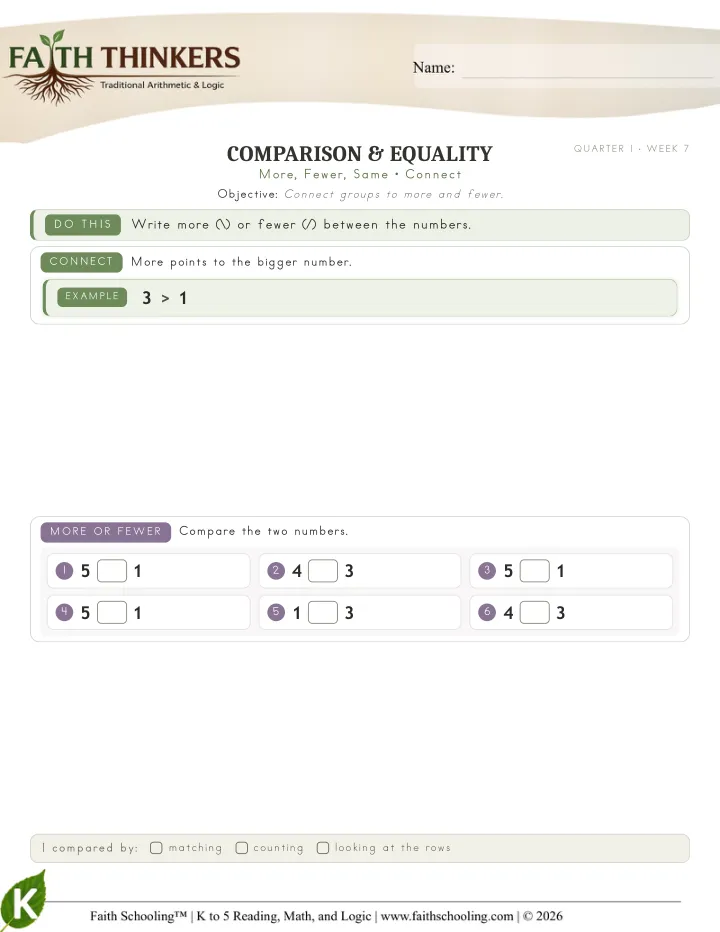This screenshot has width=720, height=932.
Task: Click the DO THIS green label
Action: click(x=83, y=225)
